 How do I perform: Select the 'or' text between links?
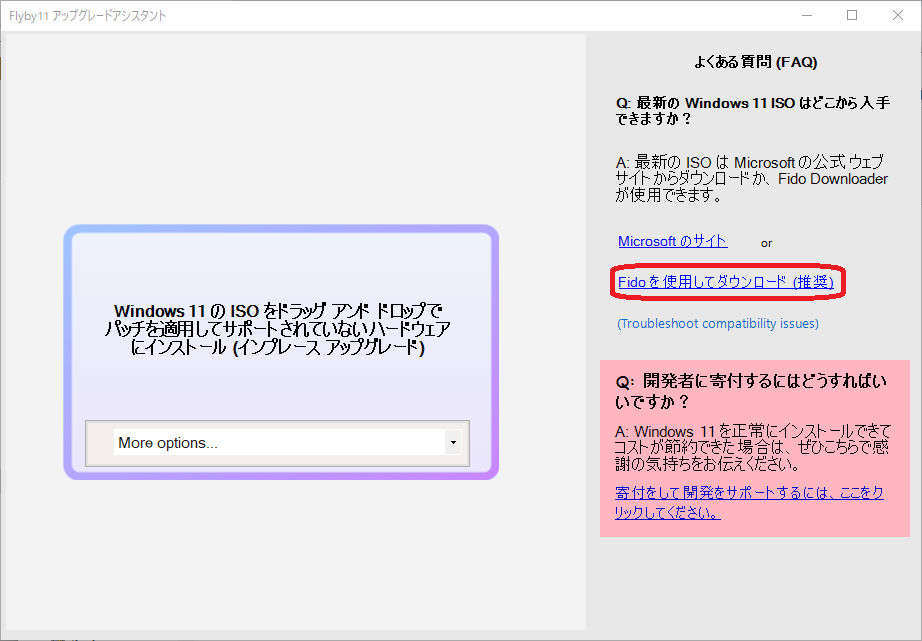tap(766, 243)
